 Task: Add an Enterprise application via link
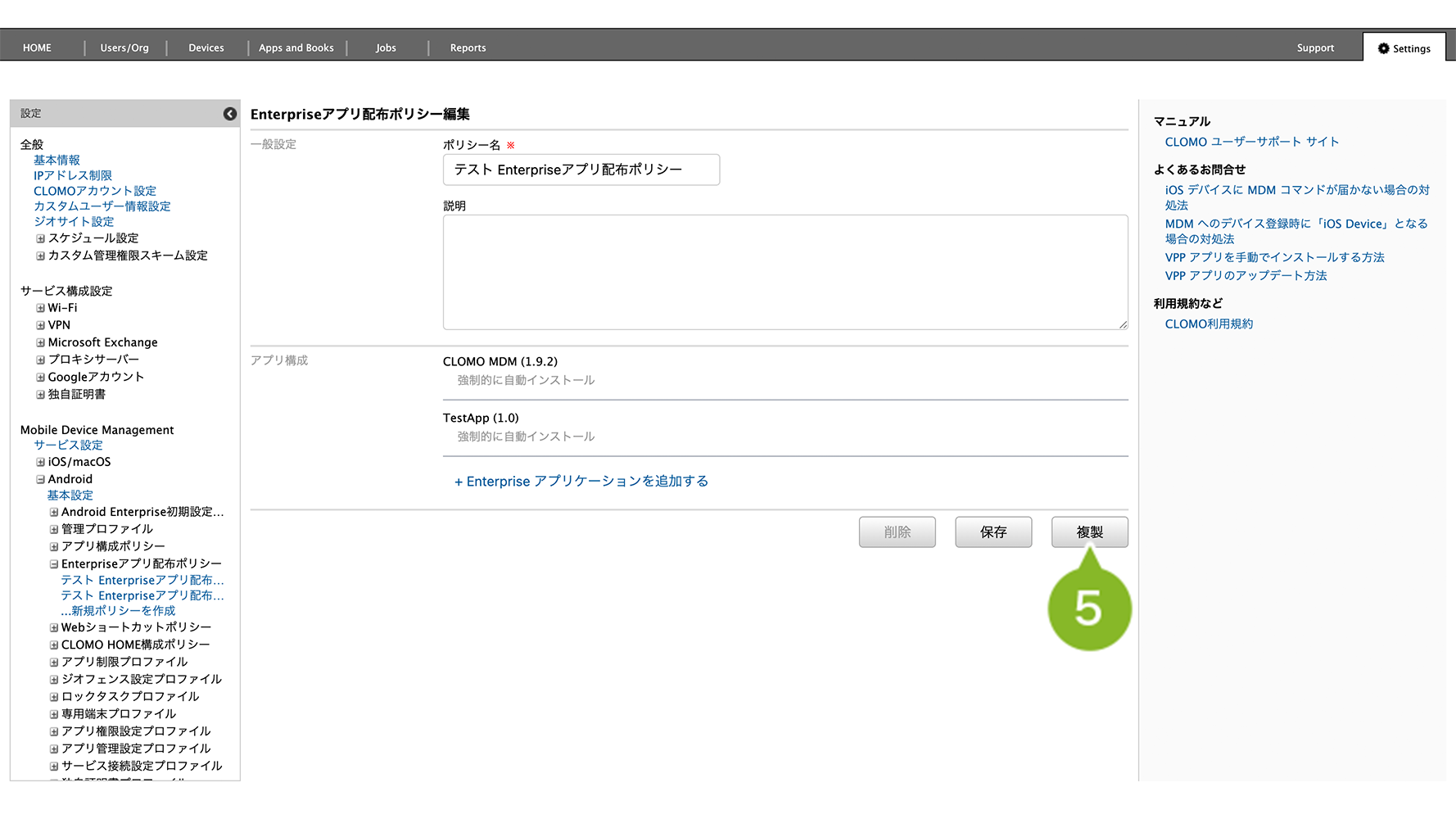(x=581, y=482)
